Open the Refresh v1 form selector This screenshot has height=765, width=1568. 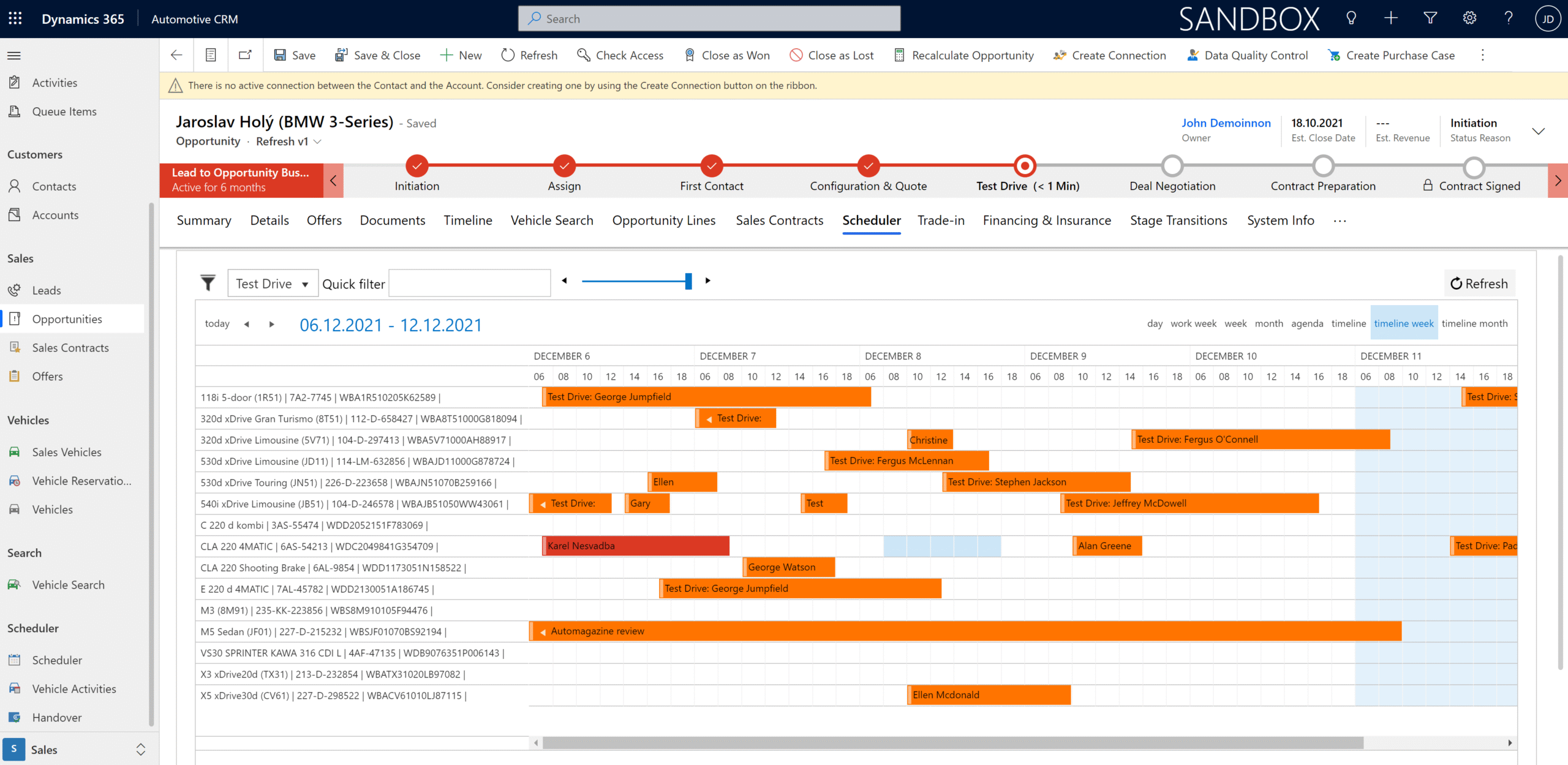(x=288, y=141)
